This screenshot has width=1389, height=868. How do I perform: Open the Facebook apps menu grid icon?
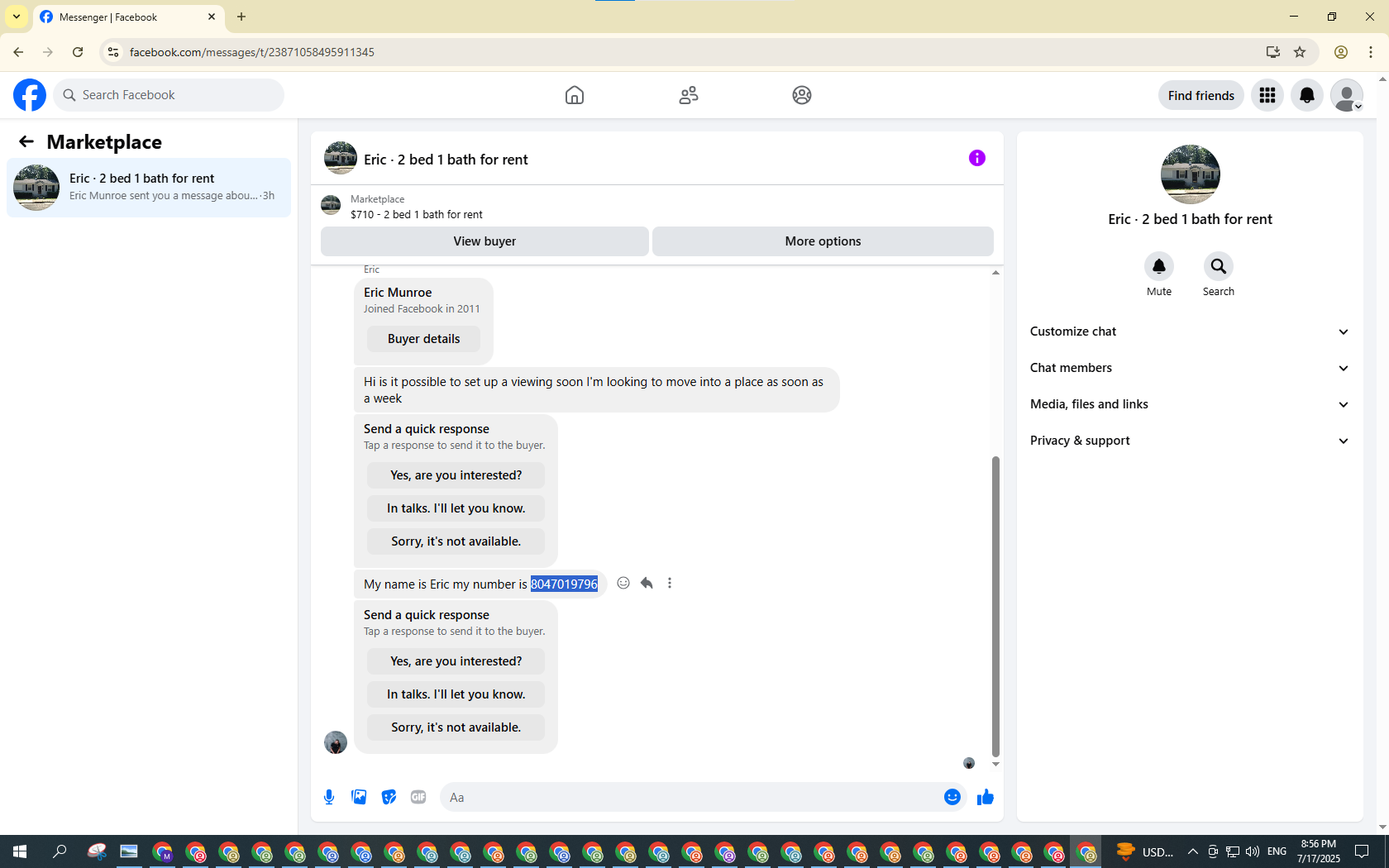point(1267,95)
